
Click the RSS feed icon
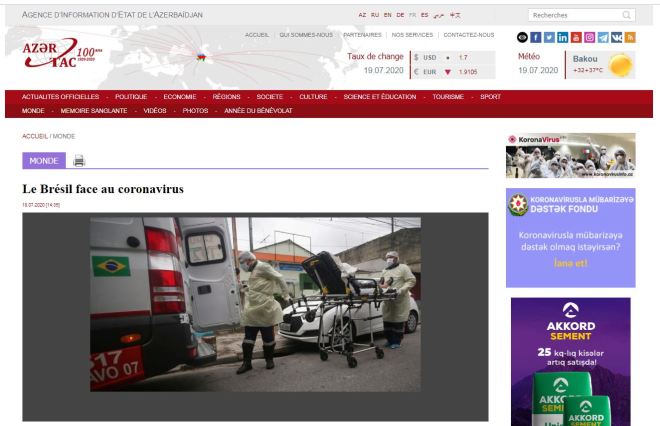click(x=630, y=37)
